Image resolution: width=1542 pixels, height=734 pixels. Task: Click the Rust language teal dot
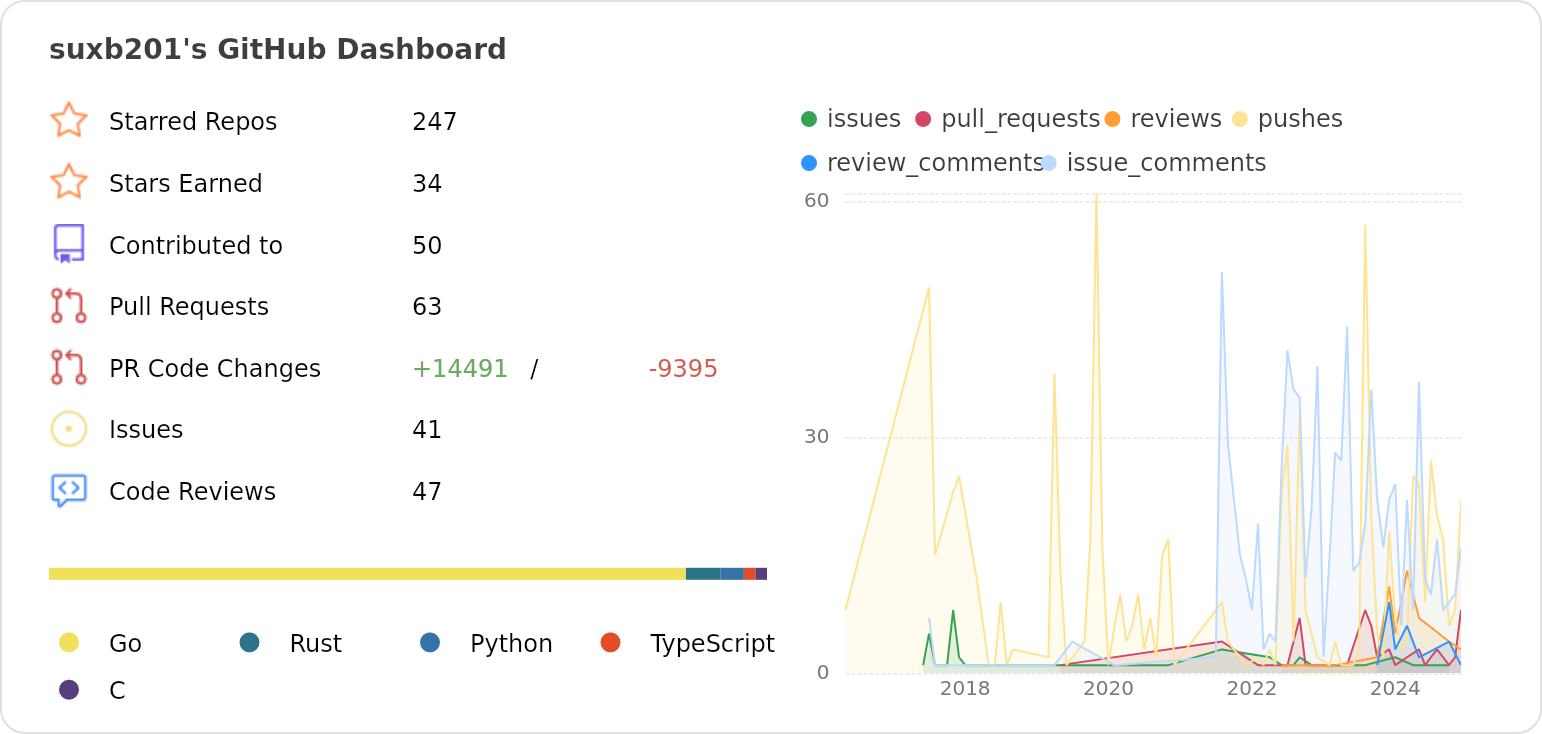(250, 642)
